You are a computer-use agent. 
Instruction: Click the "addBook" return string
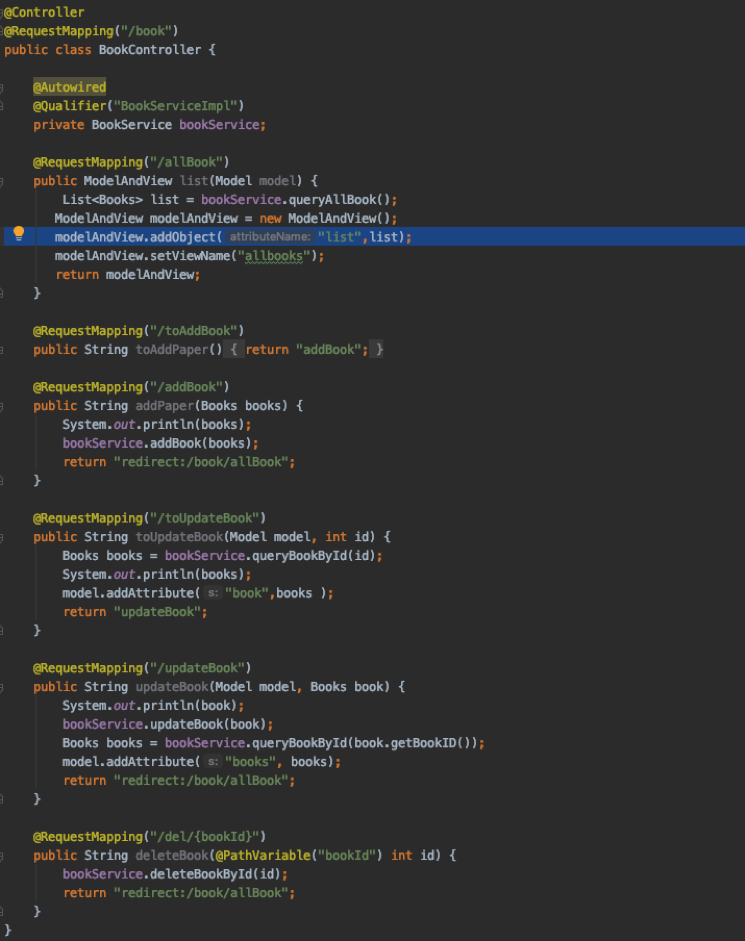tap(328, 349)
